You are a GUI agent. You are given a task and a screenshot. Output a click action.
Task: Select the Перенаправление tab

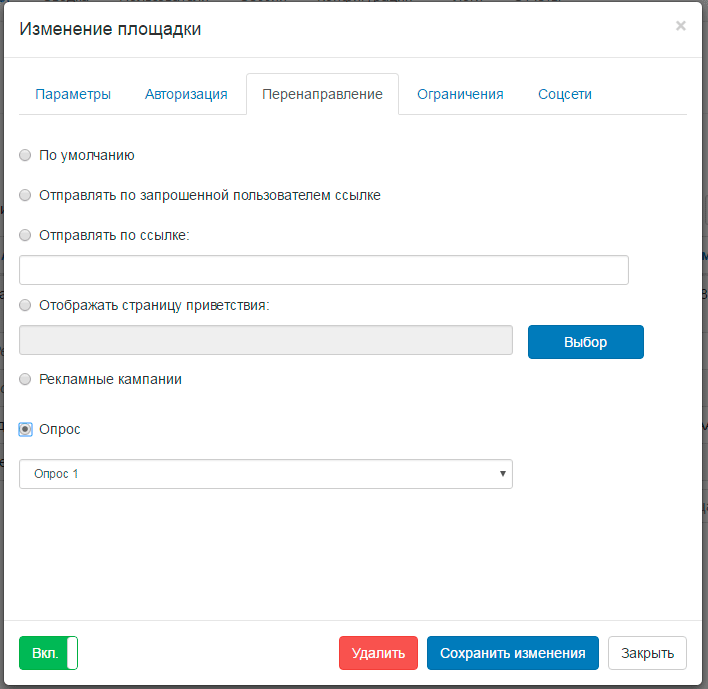click(322, 94)
